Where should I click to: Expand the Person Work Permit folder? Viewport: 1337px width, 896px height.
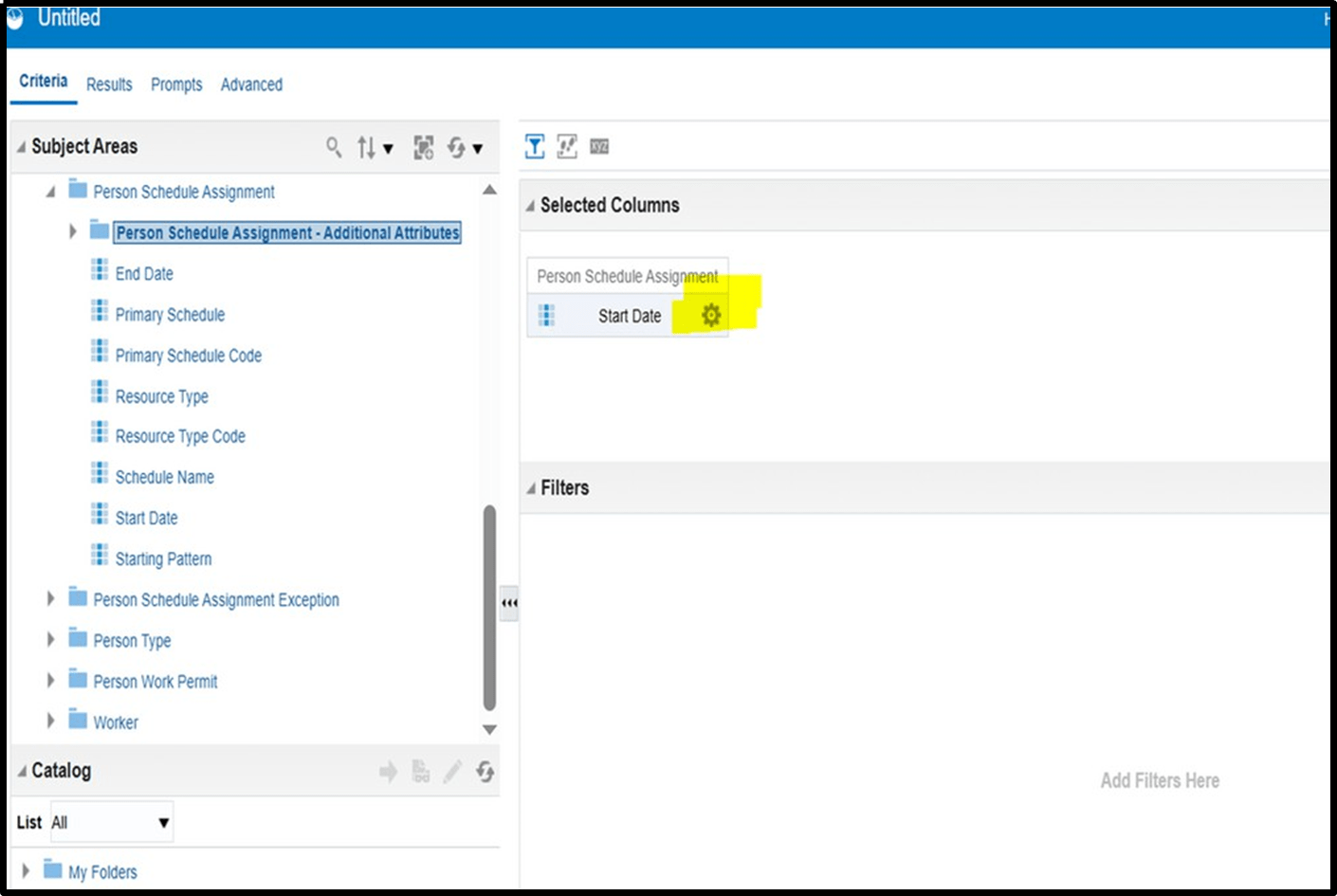coord(51,680)
